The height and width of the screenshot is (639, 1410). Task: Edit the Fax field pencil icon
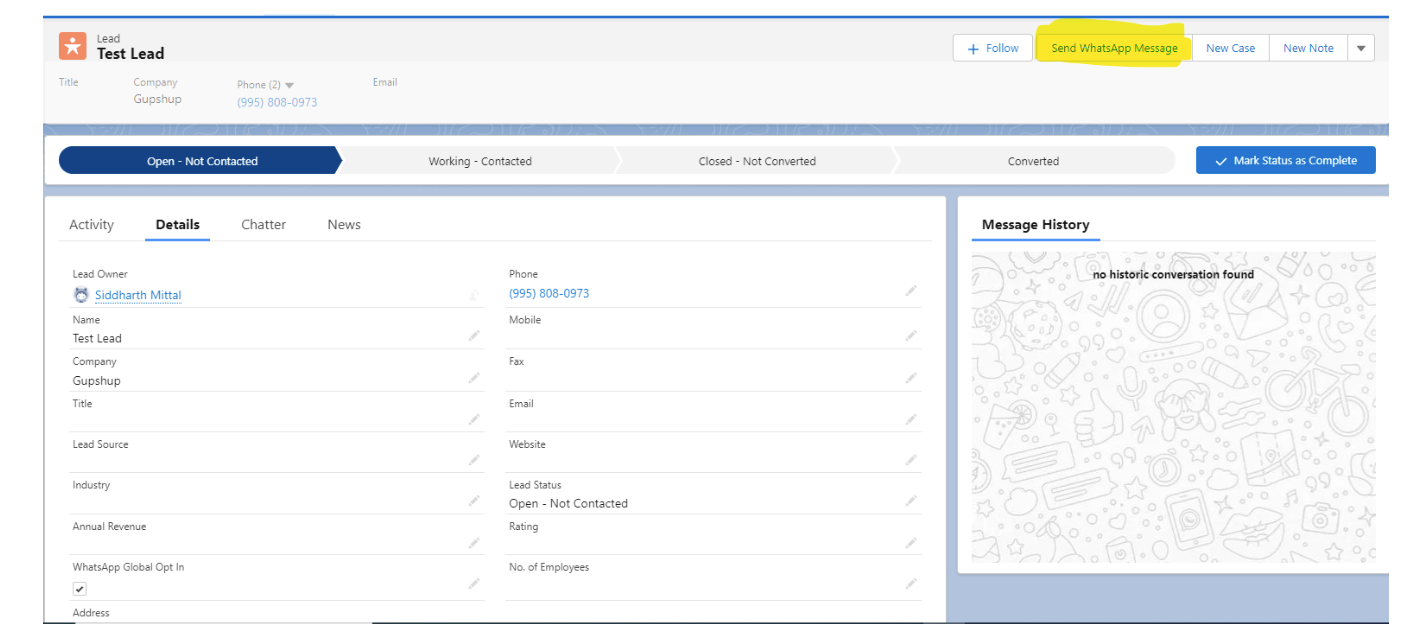[x=911, y=378]
